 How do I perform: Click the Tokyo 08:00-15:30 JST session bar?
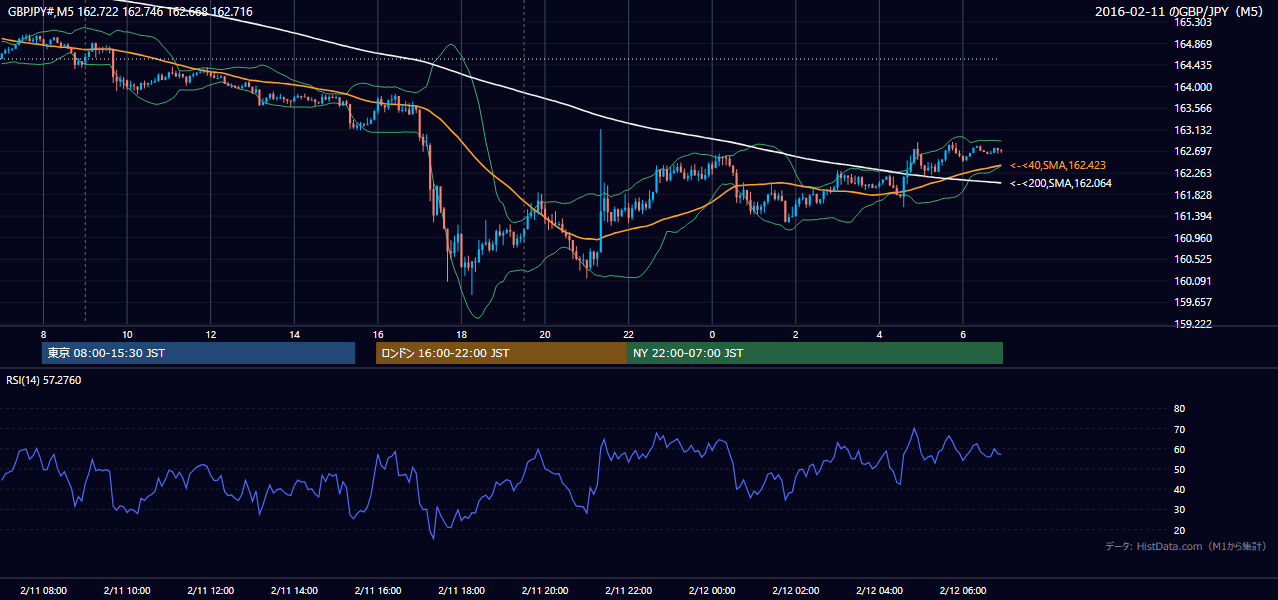click(199, 353)
